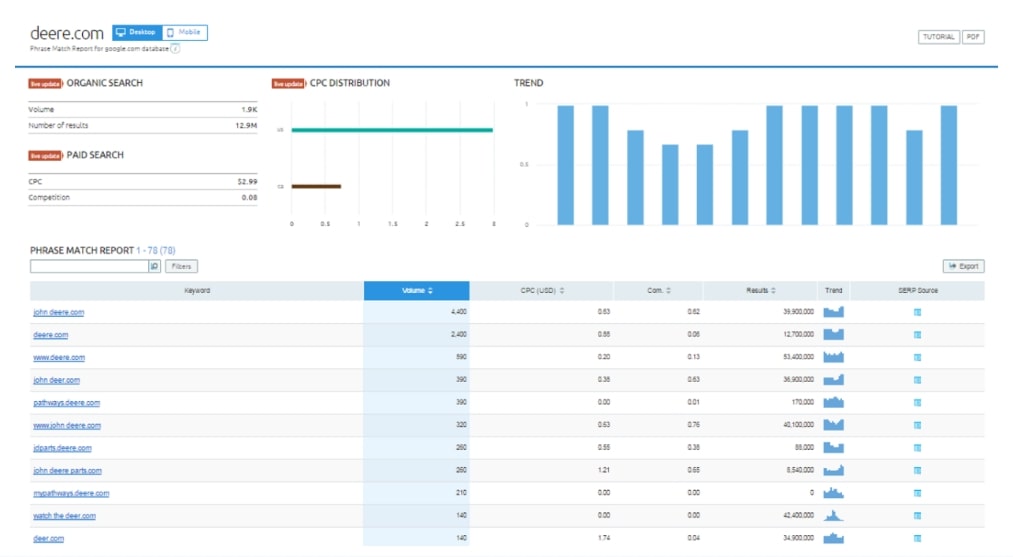This screenshot has height=557, width=1013.
Task: Sort by Results column header
Action: (x=760, y=291)
